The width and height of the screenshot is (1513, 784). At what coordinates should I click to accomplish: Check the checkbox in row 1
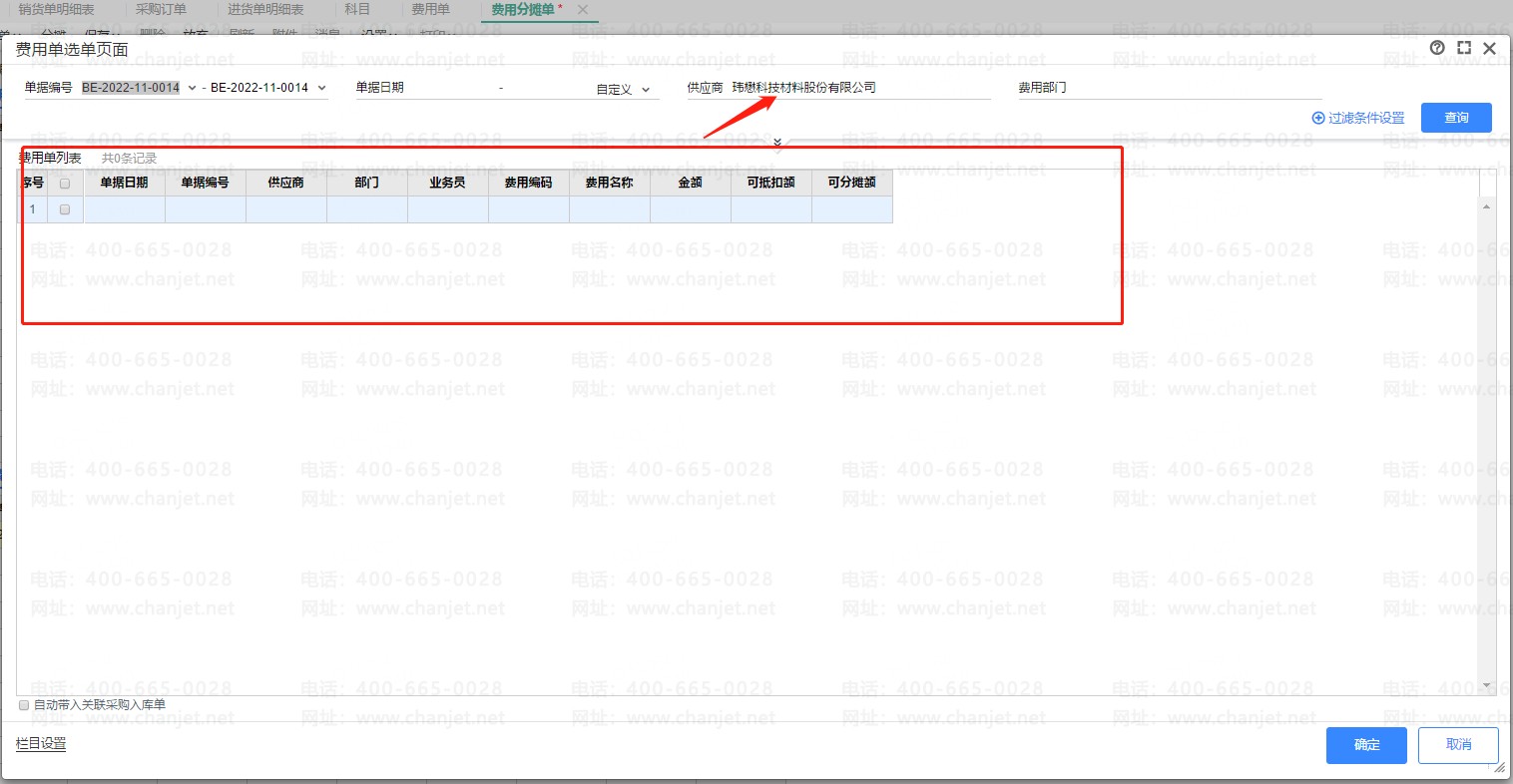click(x=65, y=209)
